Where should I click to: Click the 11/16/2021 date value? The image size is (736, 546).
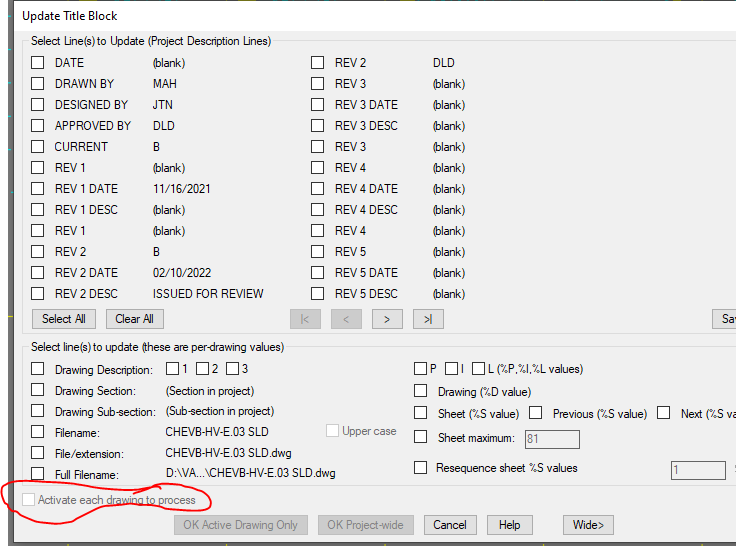pyautogui.click(x=182, y=189)
